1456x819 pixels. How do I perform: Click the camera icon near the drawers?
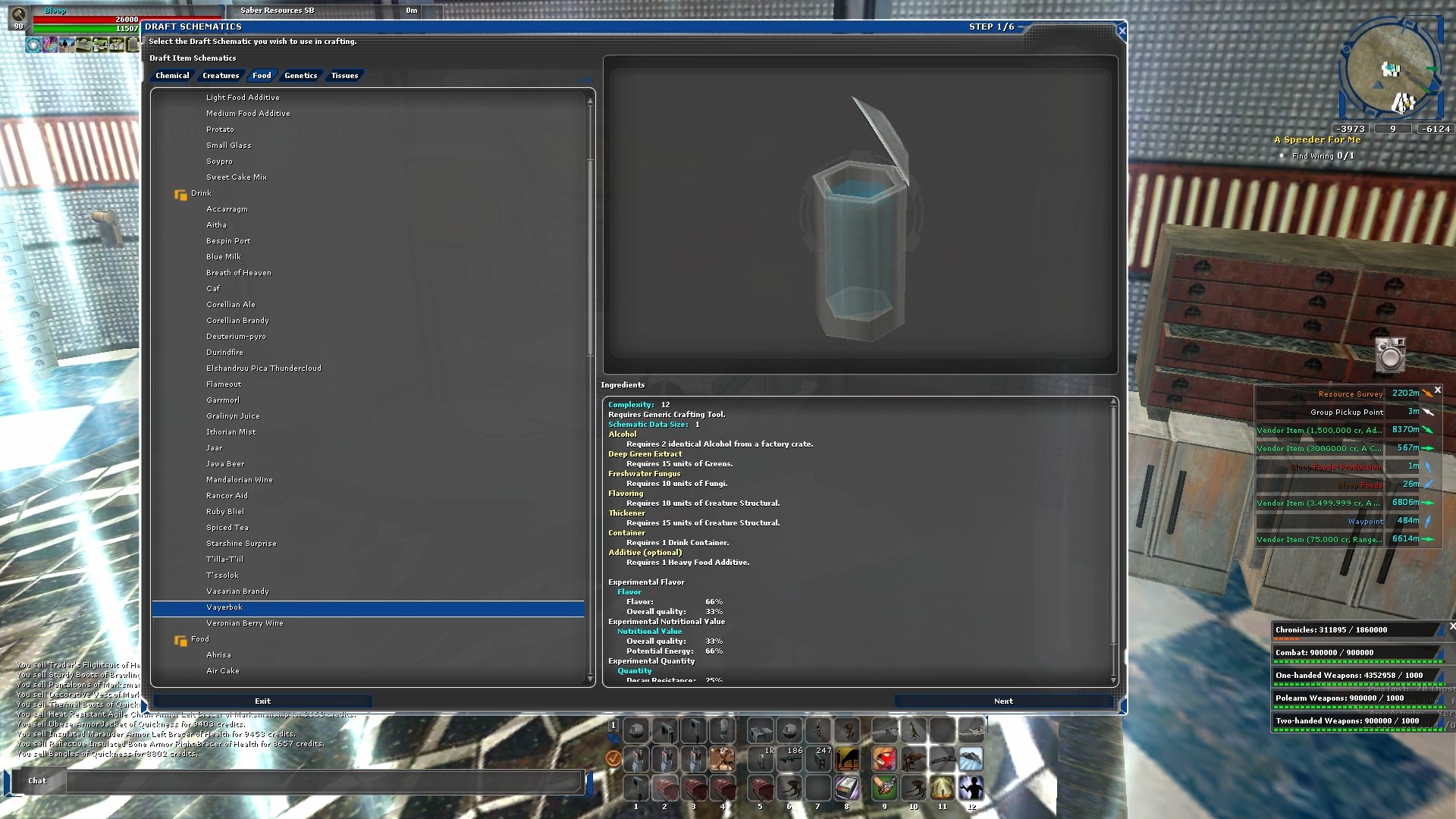1390,354
